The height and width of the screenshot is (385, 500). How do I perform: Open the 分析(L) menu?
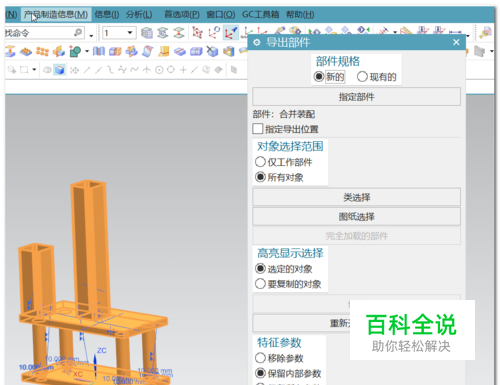(139, 15)
